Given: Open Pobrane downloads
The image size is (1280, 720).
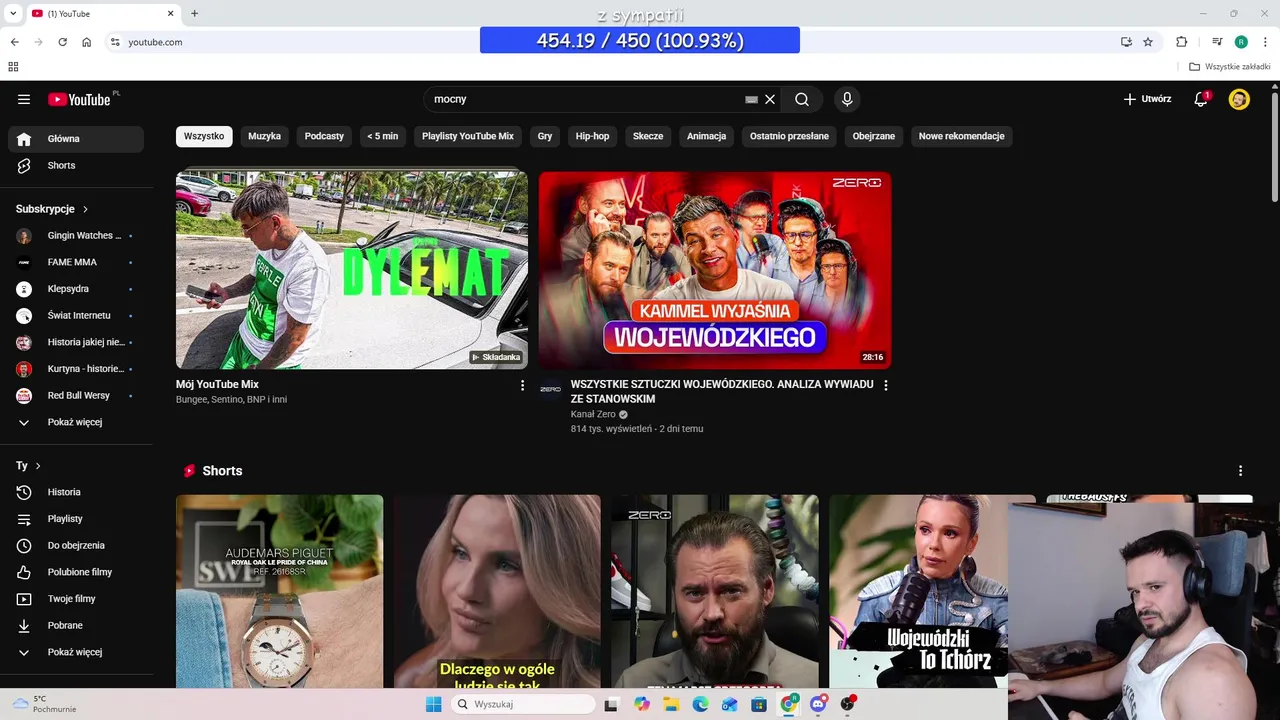Looking at the screenshot, I should pyautogui.click(x=76, y=625).
